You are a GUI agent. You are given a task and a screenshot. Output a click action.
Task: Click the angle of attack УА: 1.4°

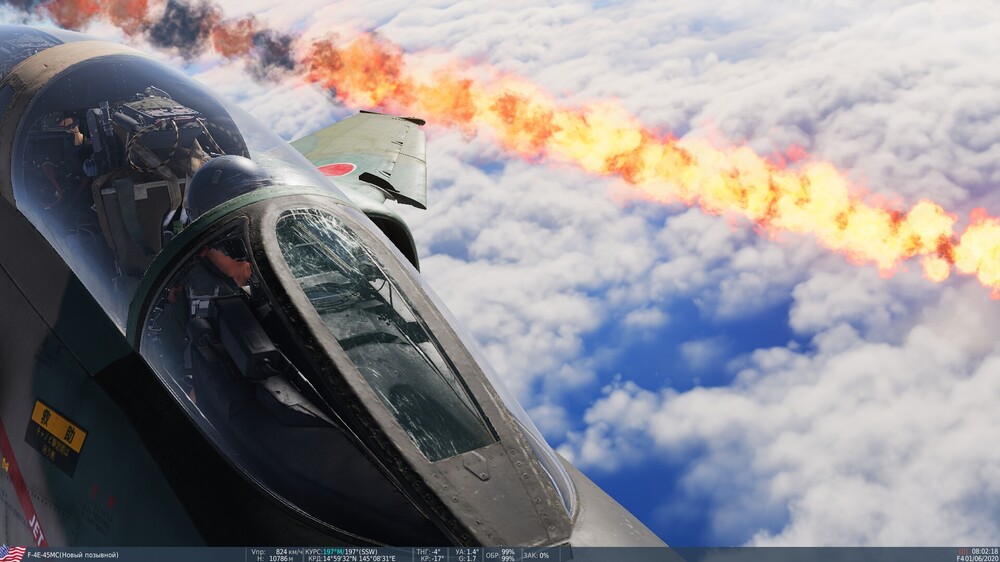[467, 552]
